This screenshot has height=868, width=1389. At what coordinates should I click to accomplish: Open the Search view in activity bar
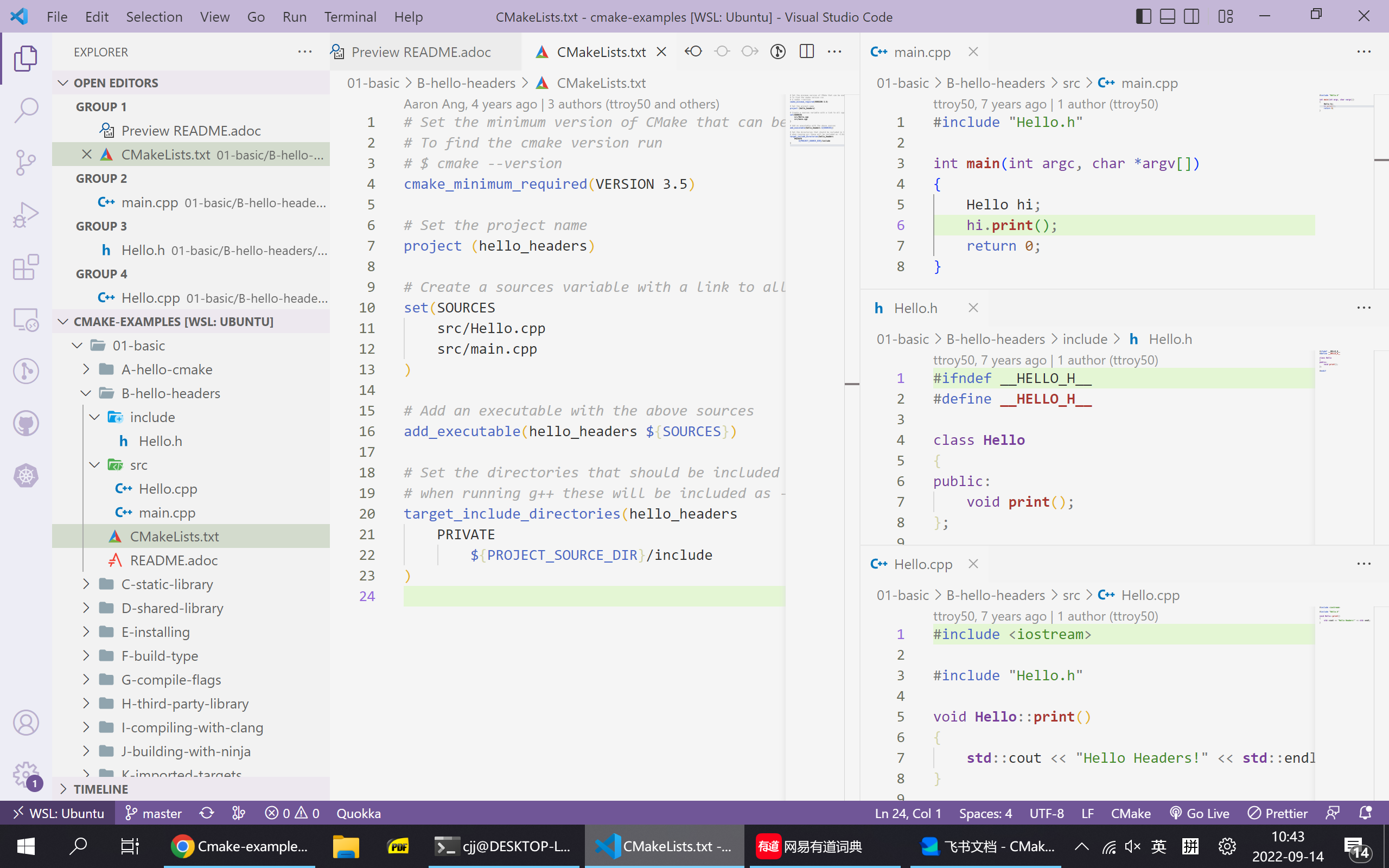click(26, 110)
